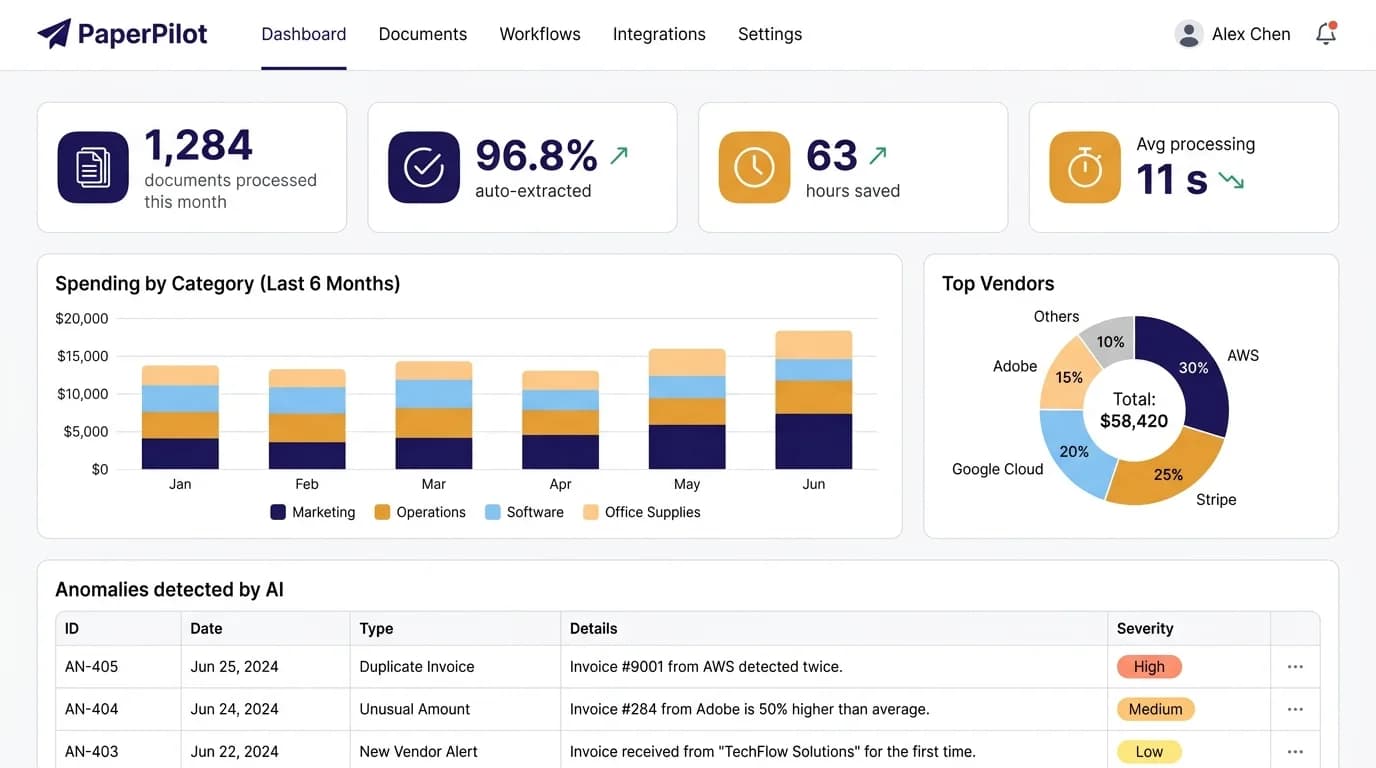Image resolution: width=1376 pixels, height=768 pixels.
Task: Open the notifications bell
Action: (1326, 34)
